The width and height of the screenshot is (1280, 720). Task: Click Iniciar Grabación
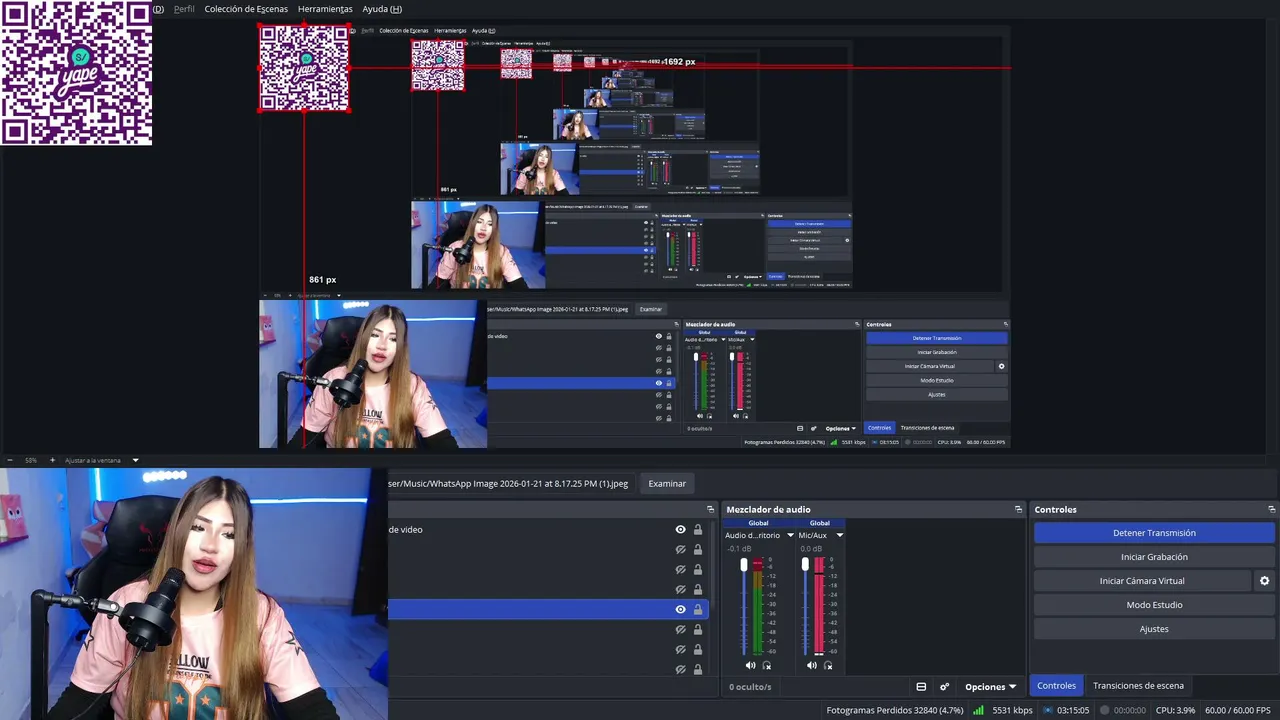1154,557
